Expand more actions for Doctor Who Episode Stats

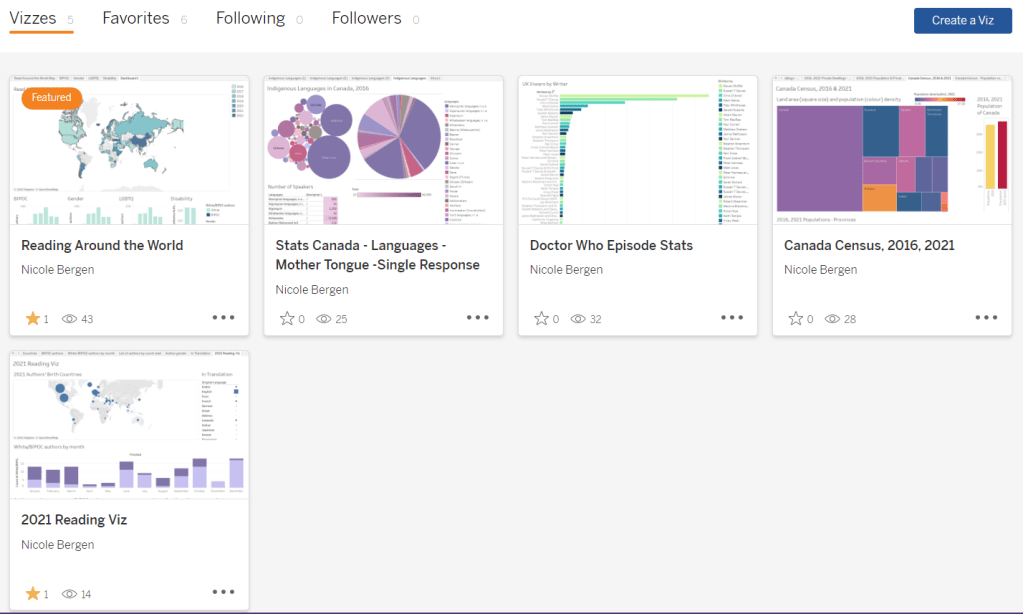click(731, 318)
